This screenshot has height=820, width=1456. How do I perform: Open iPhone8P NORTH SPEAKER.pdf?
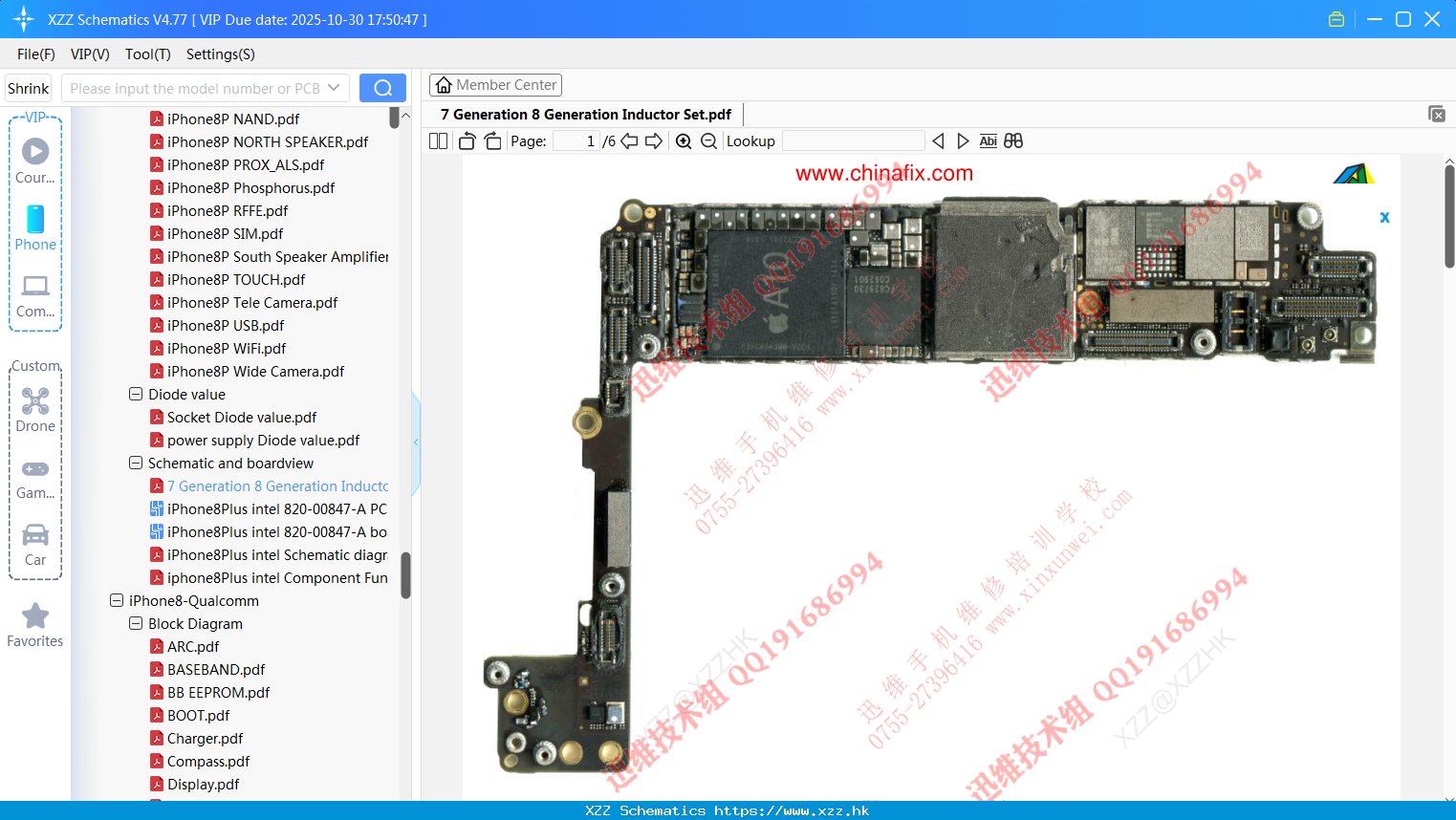pyautogui.click(x=268, y=141)
